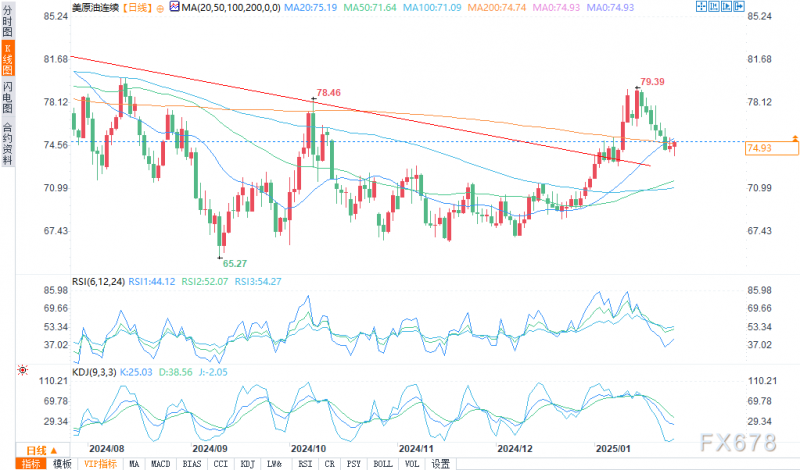This screenshot has width=800, height=470.
Task: Click the VIP指标 button
Action: click(x=101, y=464)
